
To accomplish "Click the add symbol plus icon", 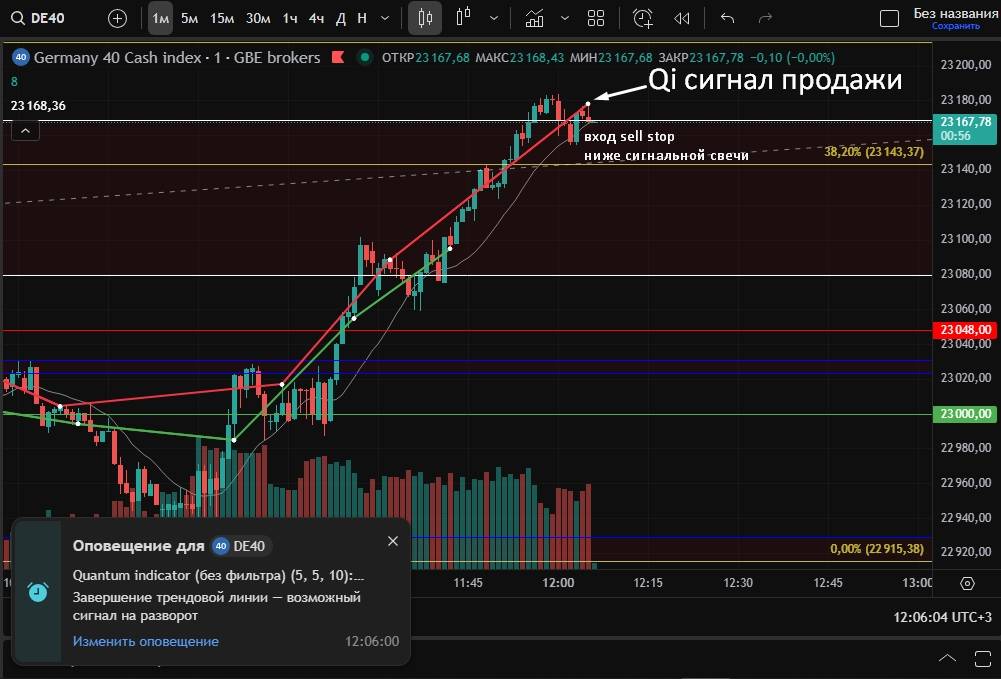I will point(117,18).
